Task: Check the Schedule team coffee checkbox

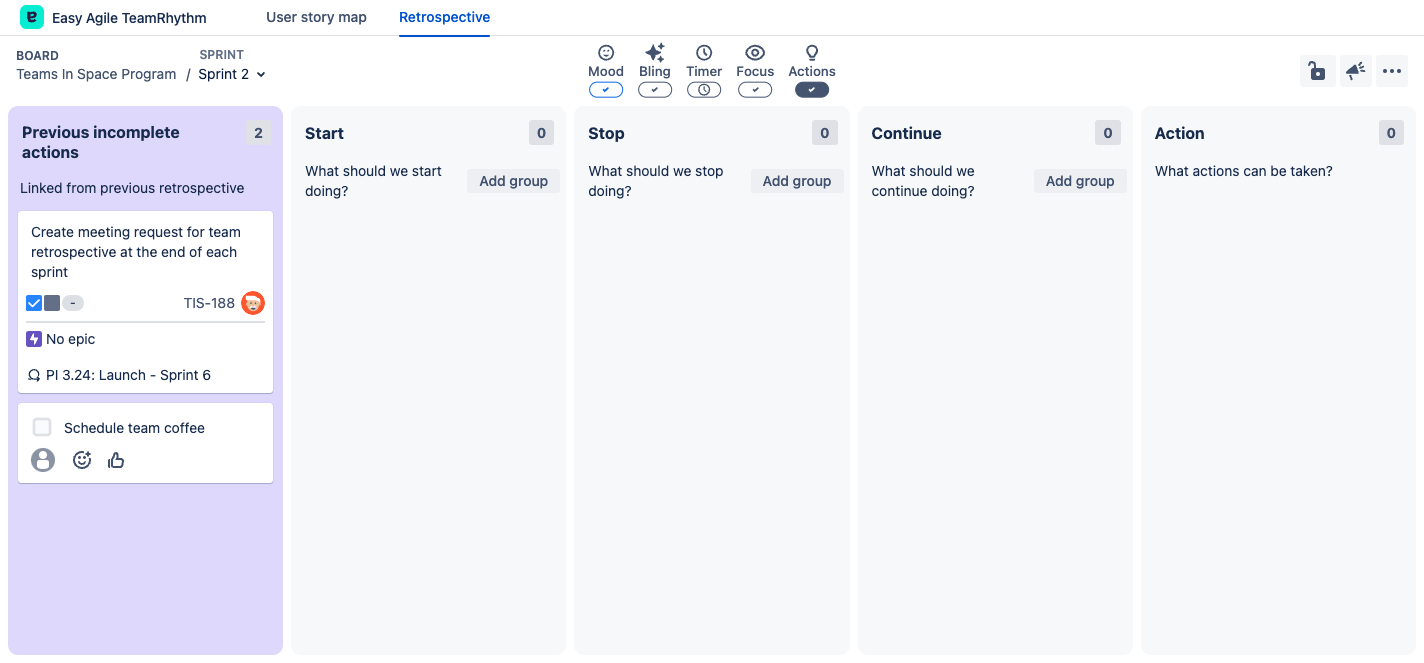Action: 42,428
